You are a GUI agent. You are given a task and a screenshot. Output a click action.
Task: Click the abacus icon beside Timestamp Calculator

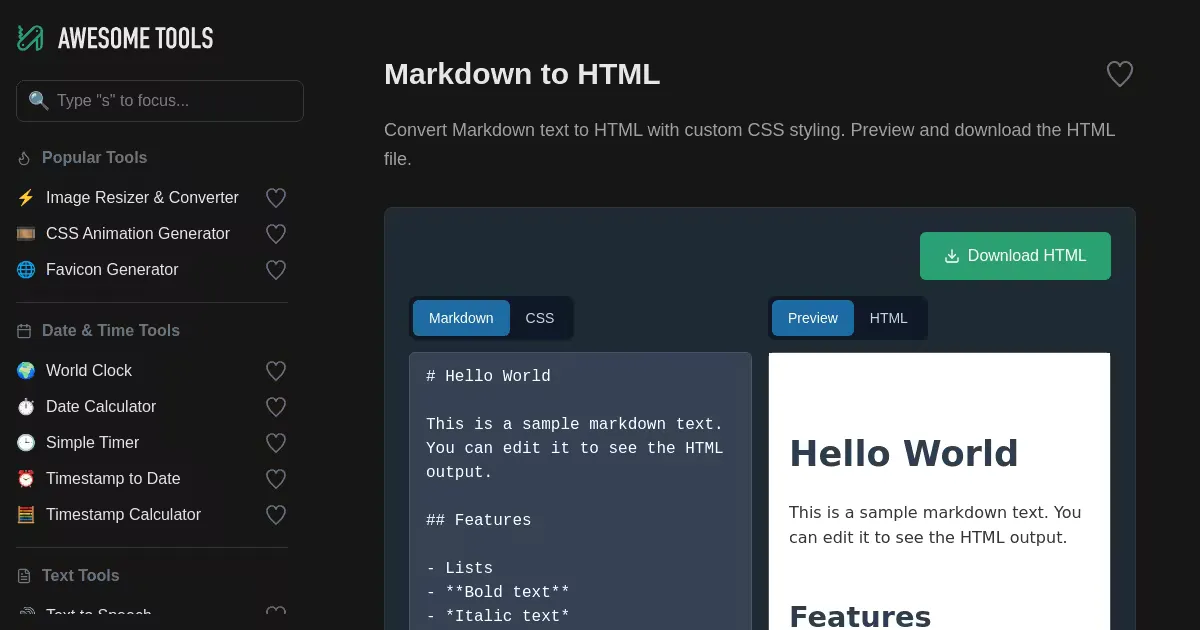coord(26,515)
